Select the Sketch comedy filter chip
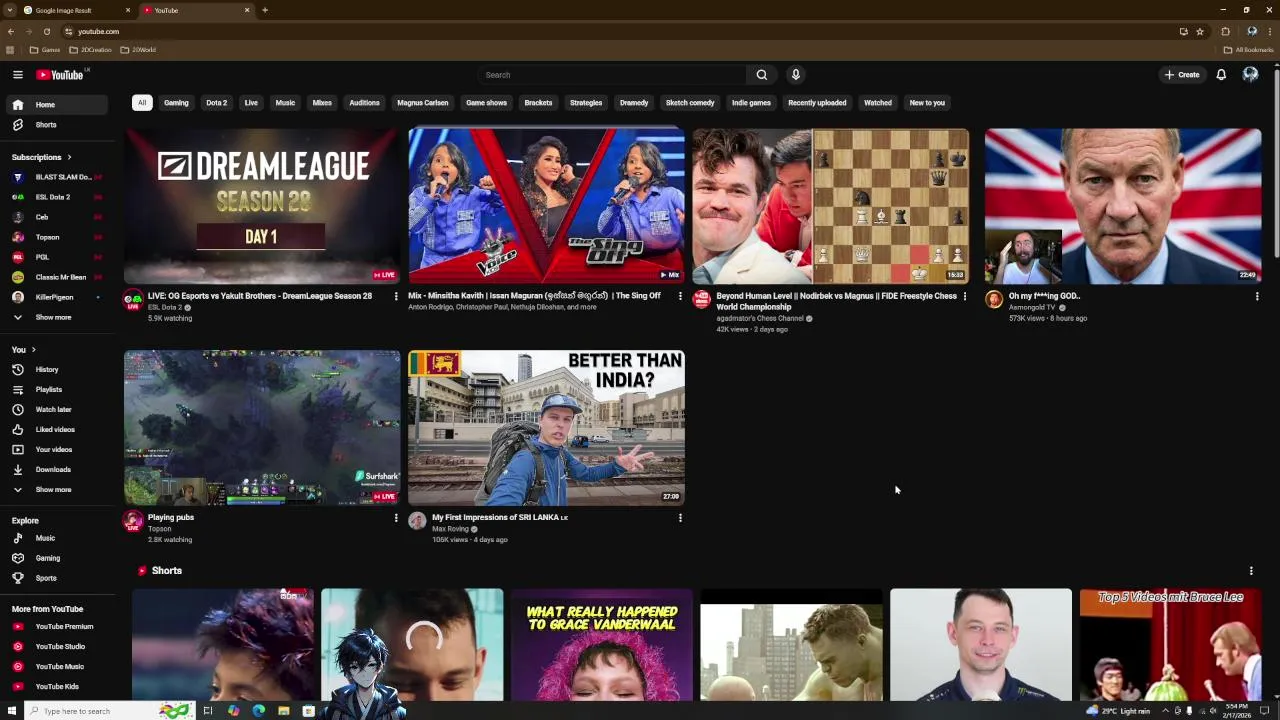The image size is (1280, 720). pos(690,103)
